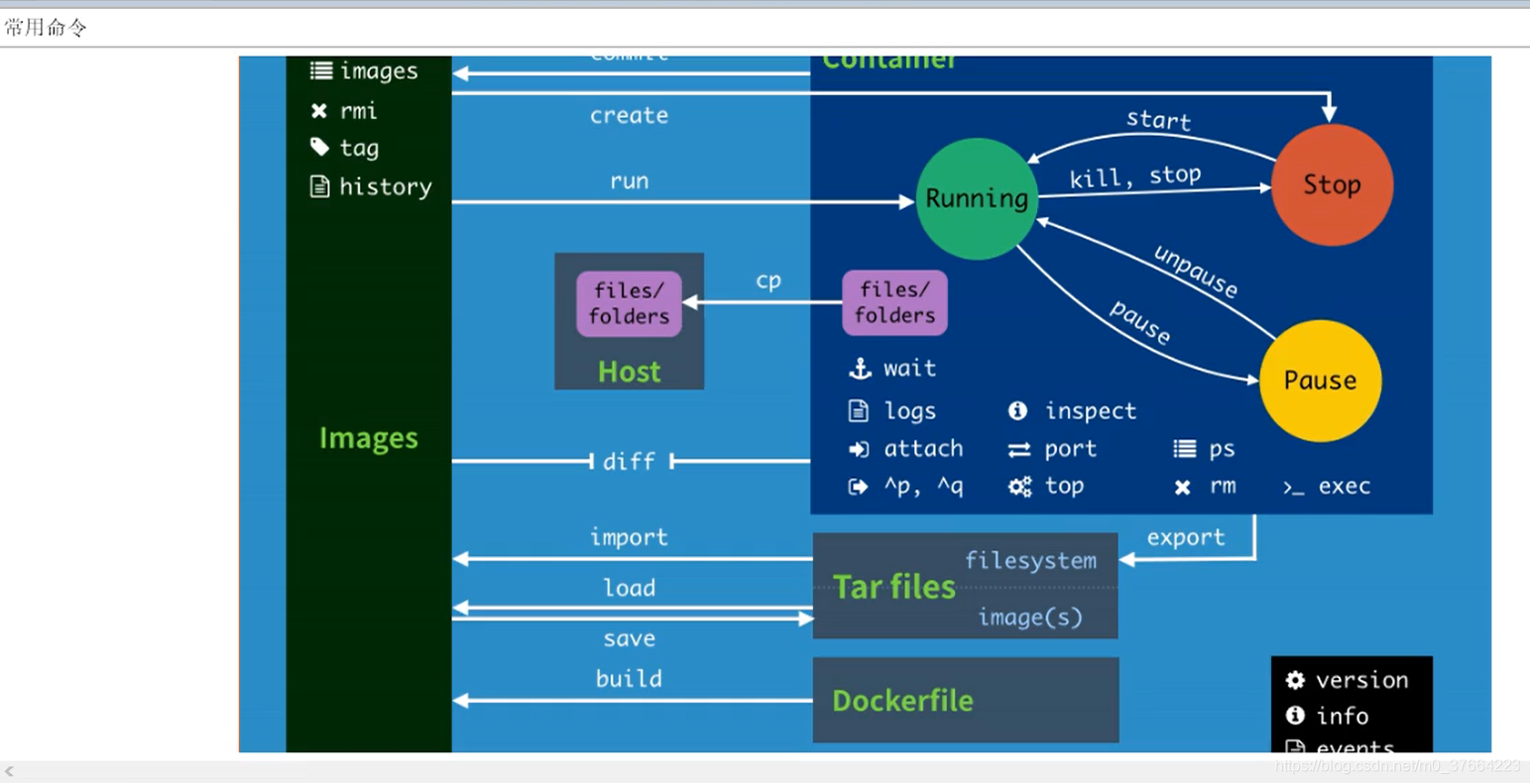Click the save command label
1530x784 pixels.
[630, 639]
